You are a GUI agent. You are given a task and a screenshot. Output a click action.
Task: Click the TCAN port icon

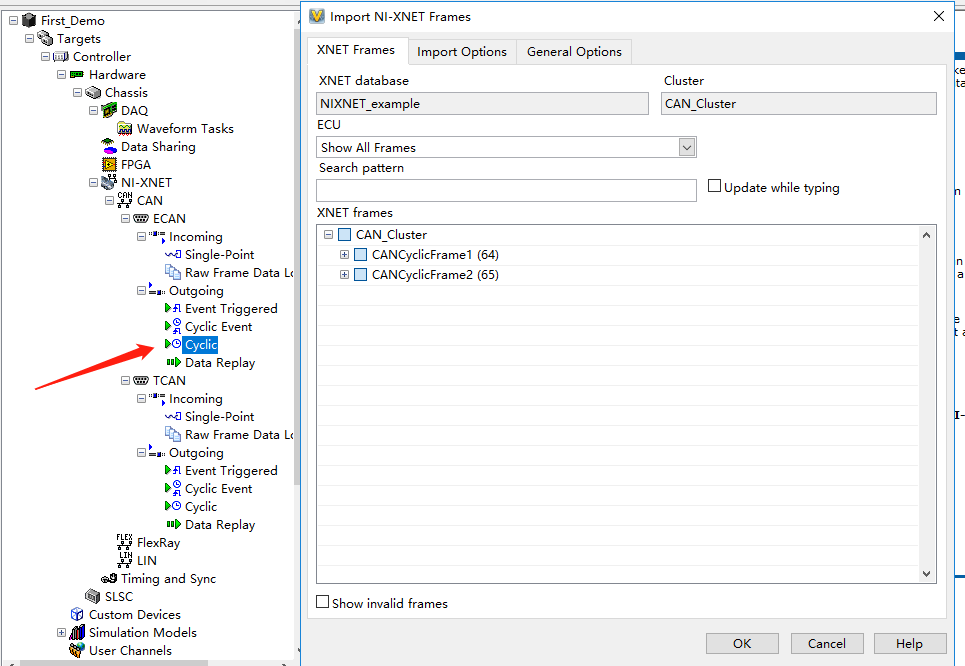click(x=141, y=380)
